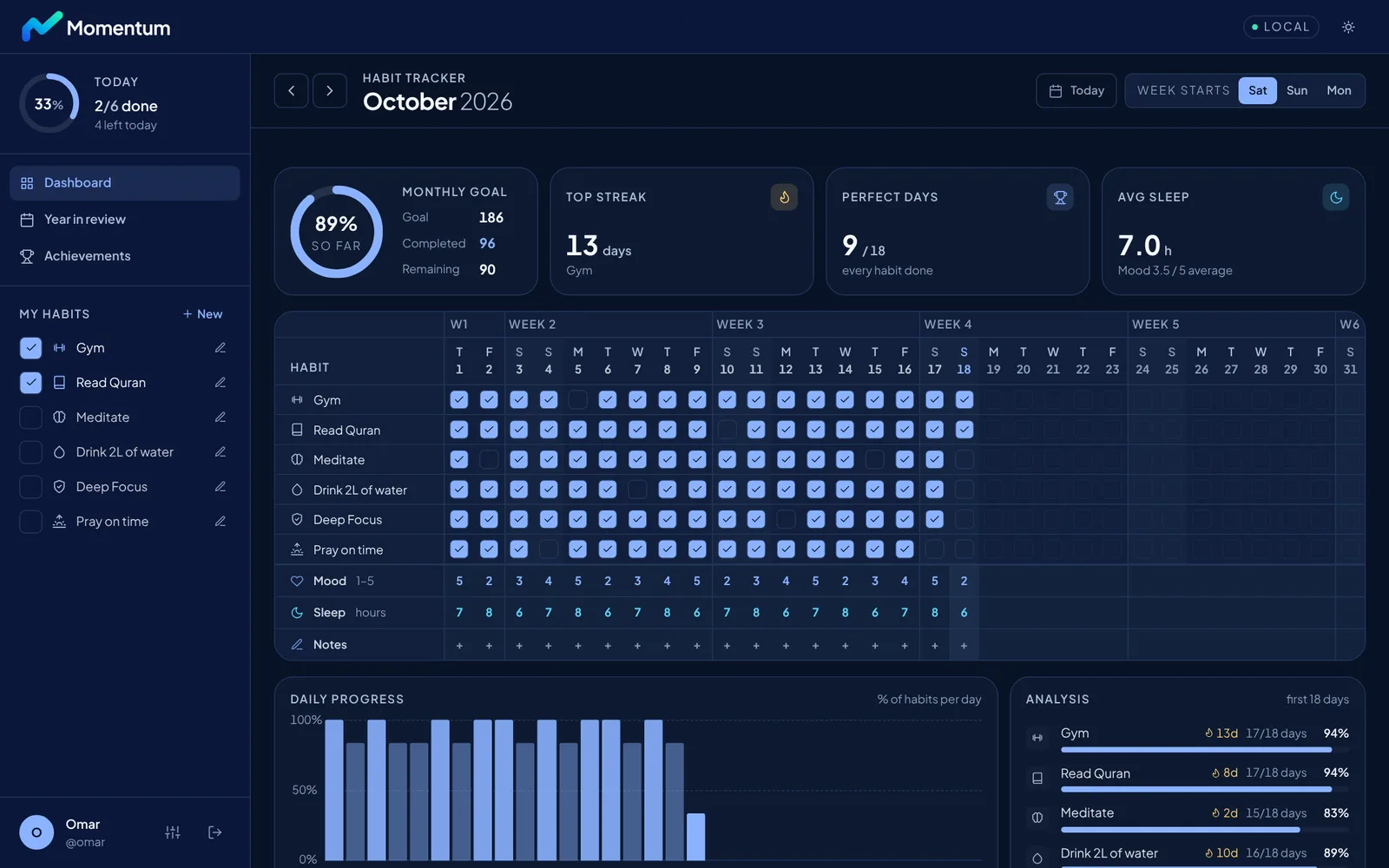The height and width of the screenshot is (868, 1389).
Task: Click the logout icon in the sidebar footer
Action: (215, 832)
